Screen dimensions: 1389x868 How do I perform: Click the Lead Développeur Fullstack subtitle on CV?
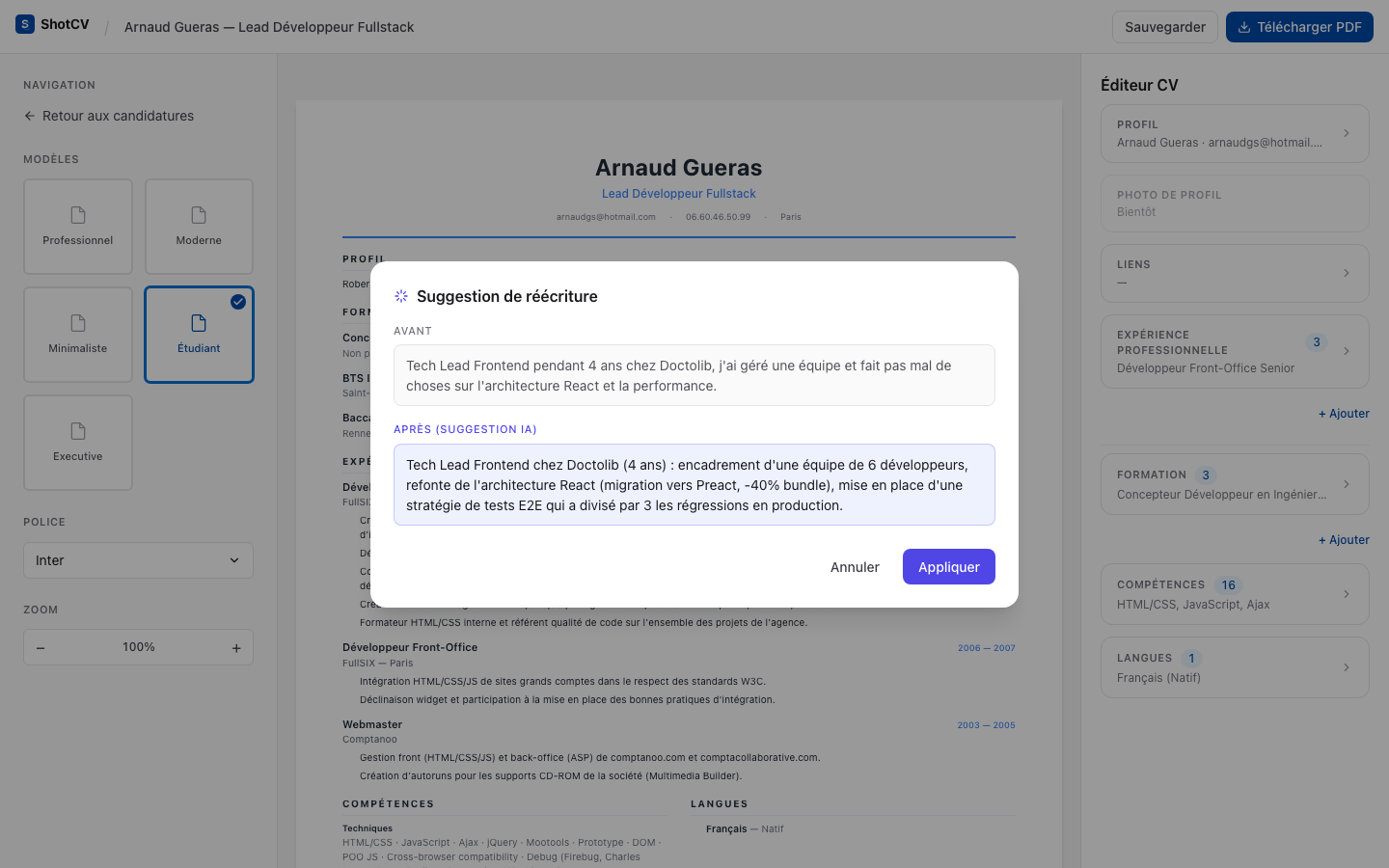[679, 194]
